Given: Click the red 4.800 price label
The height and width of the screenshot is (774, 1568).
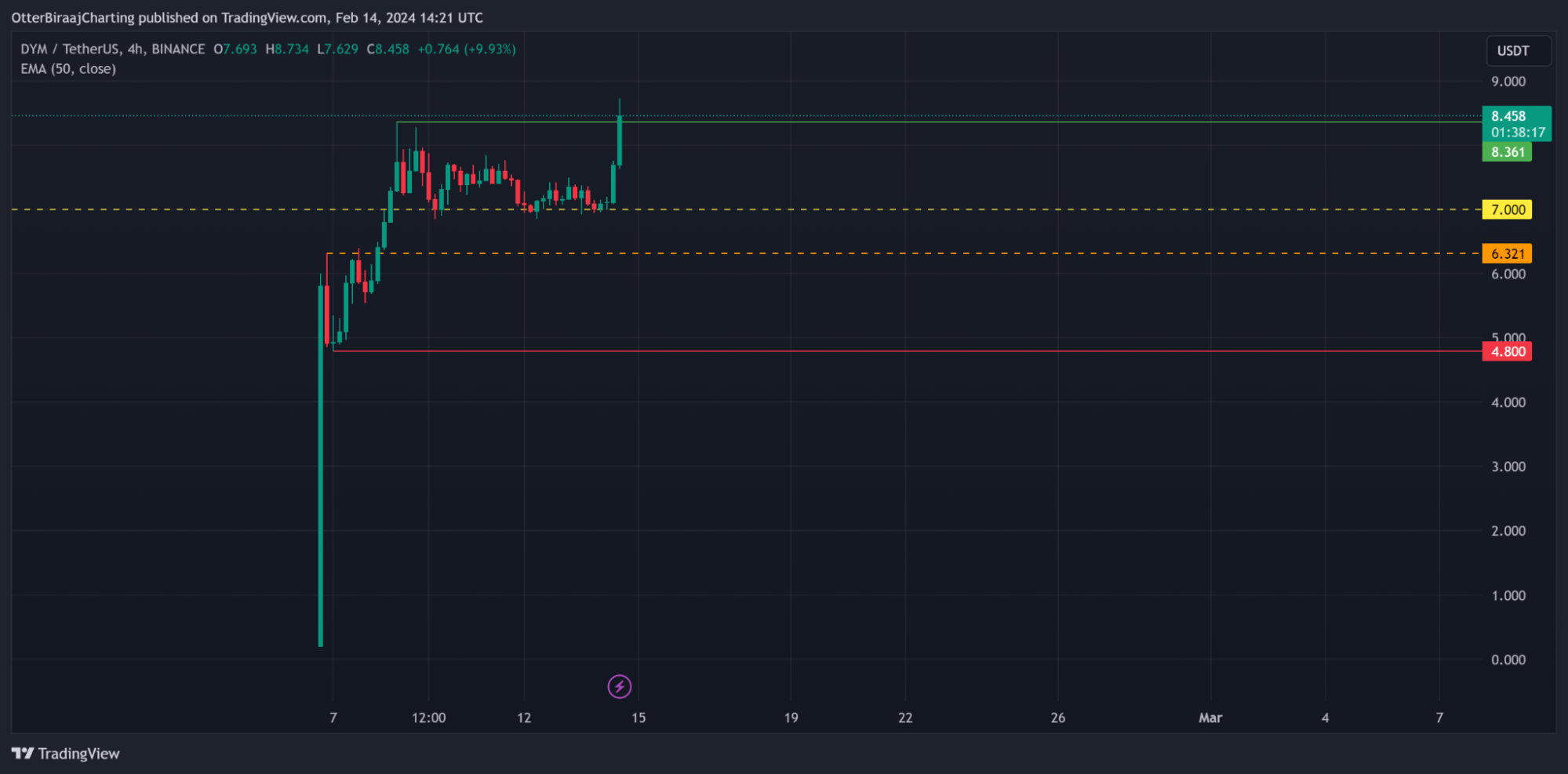Looking at the screenshot, I should [1507, 352].
